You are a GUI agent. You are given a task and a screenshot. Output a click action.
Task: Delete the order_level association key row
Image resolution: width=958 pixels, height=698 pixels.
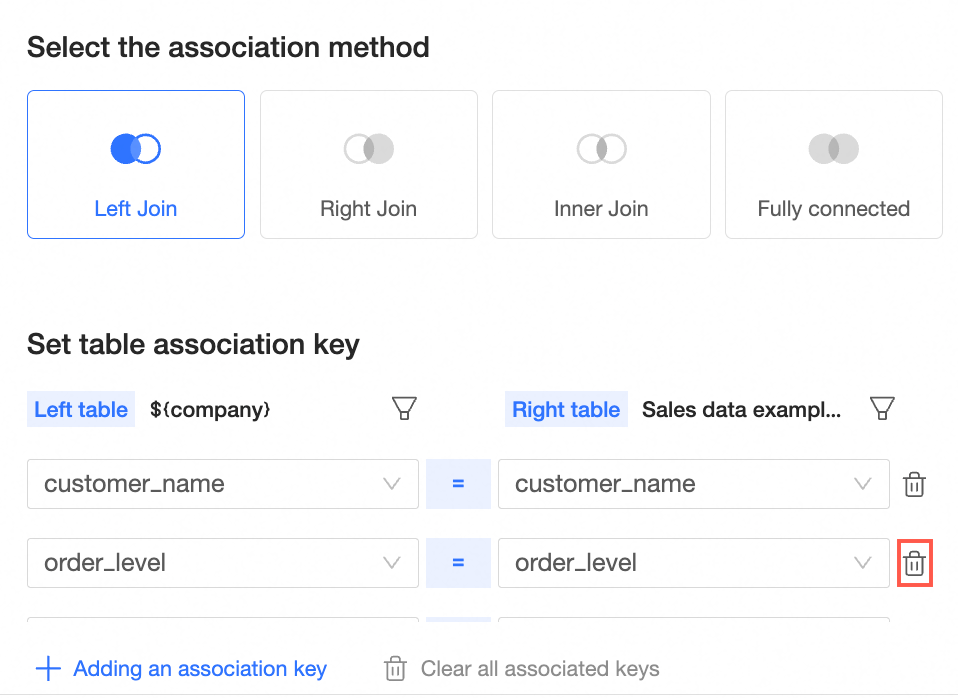914,563
